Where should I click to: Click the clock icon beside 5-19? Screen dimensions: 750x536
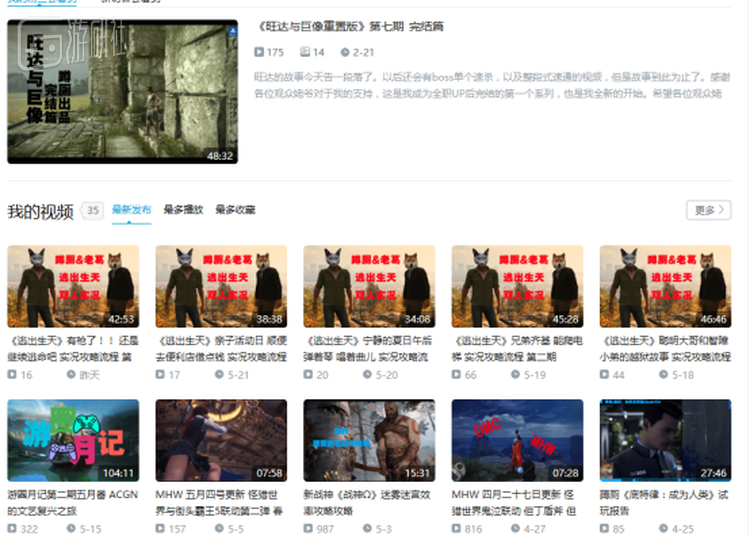(x=515, y=374)
